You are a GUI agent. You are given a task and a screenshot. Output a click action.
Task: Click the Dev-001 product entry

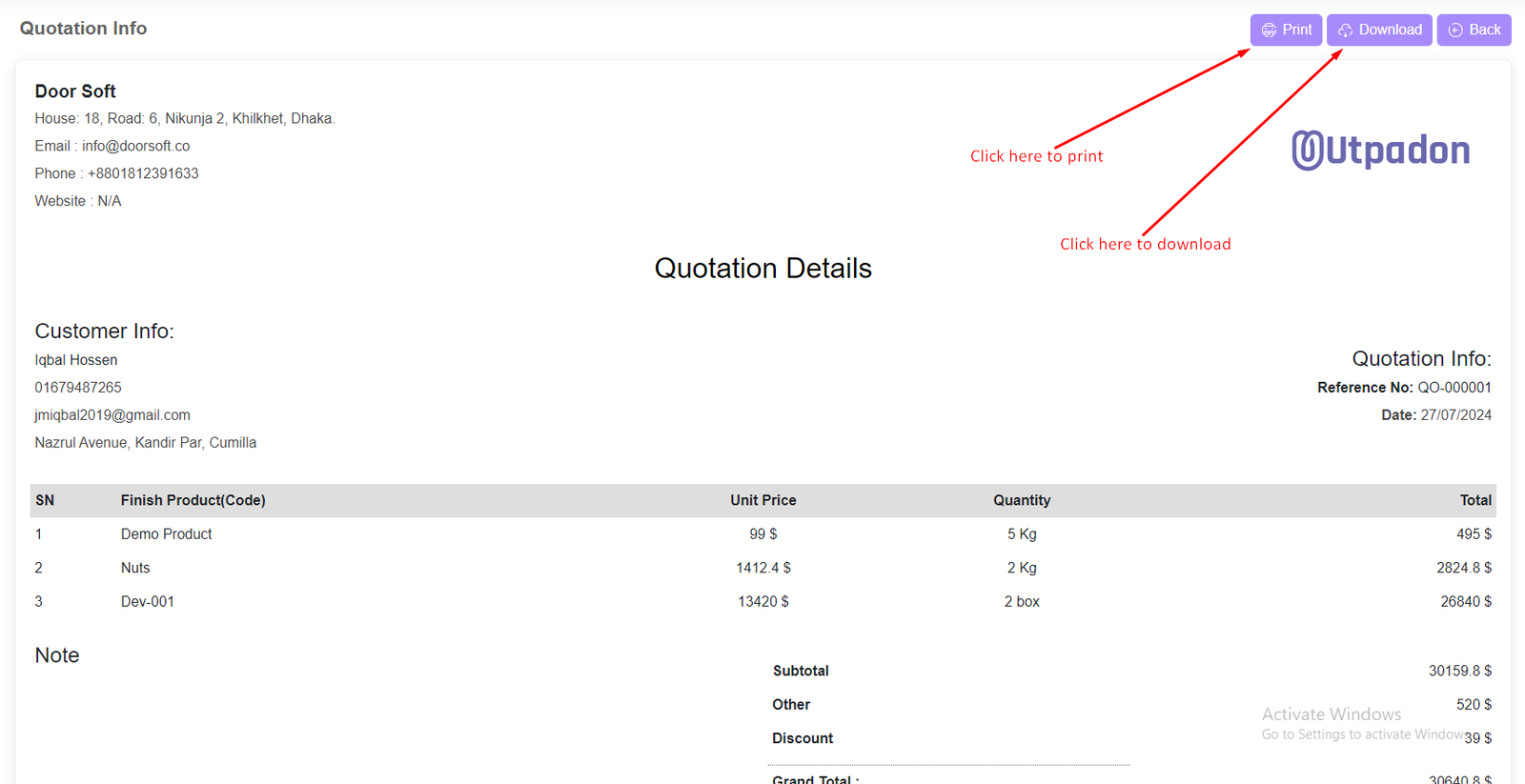pyautogui.click(x=148, y=602)
